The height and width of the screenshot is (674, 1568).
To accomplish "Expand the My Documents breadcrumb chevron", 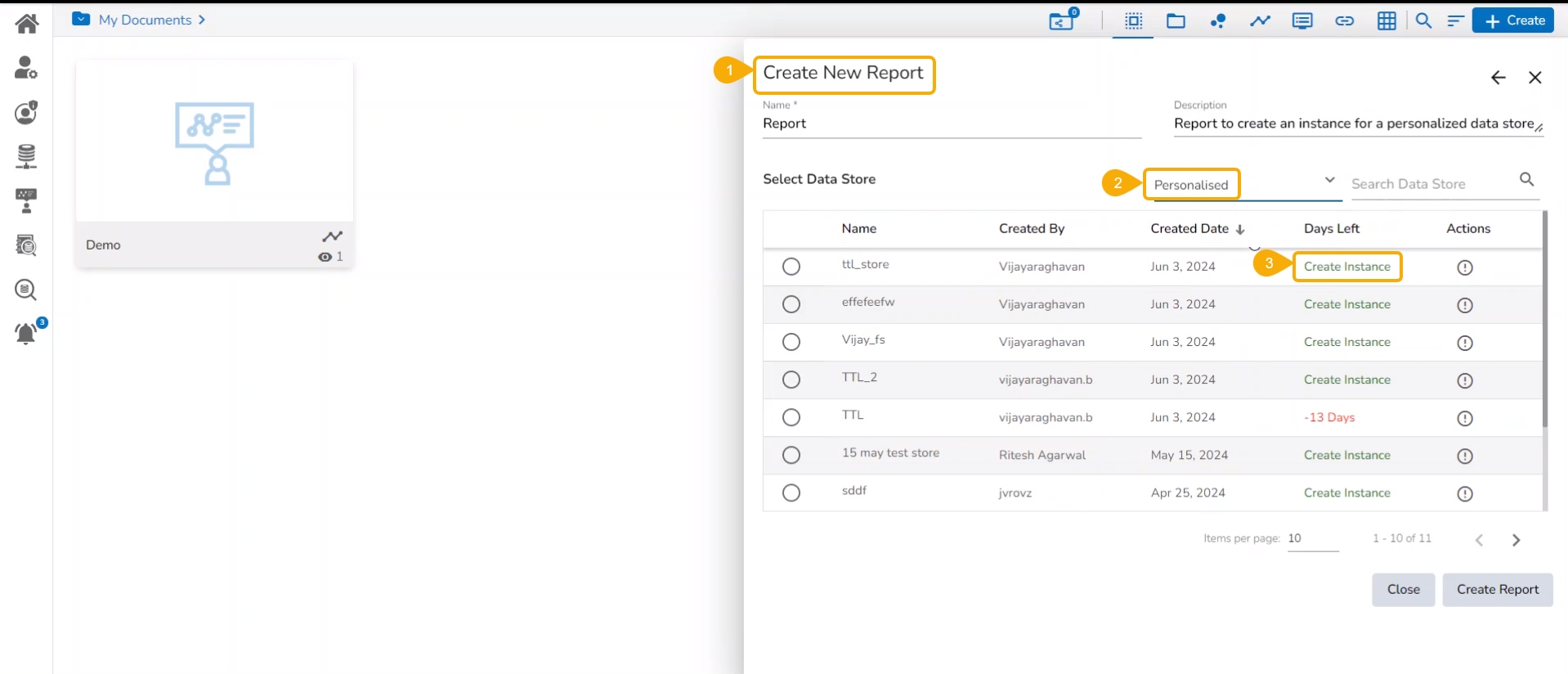I will [x=201, y=20].
